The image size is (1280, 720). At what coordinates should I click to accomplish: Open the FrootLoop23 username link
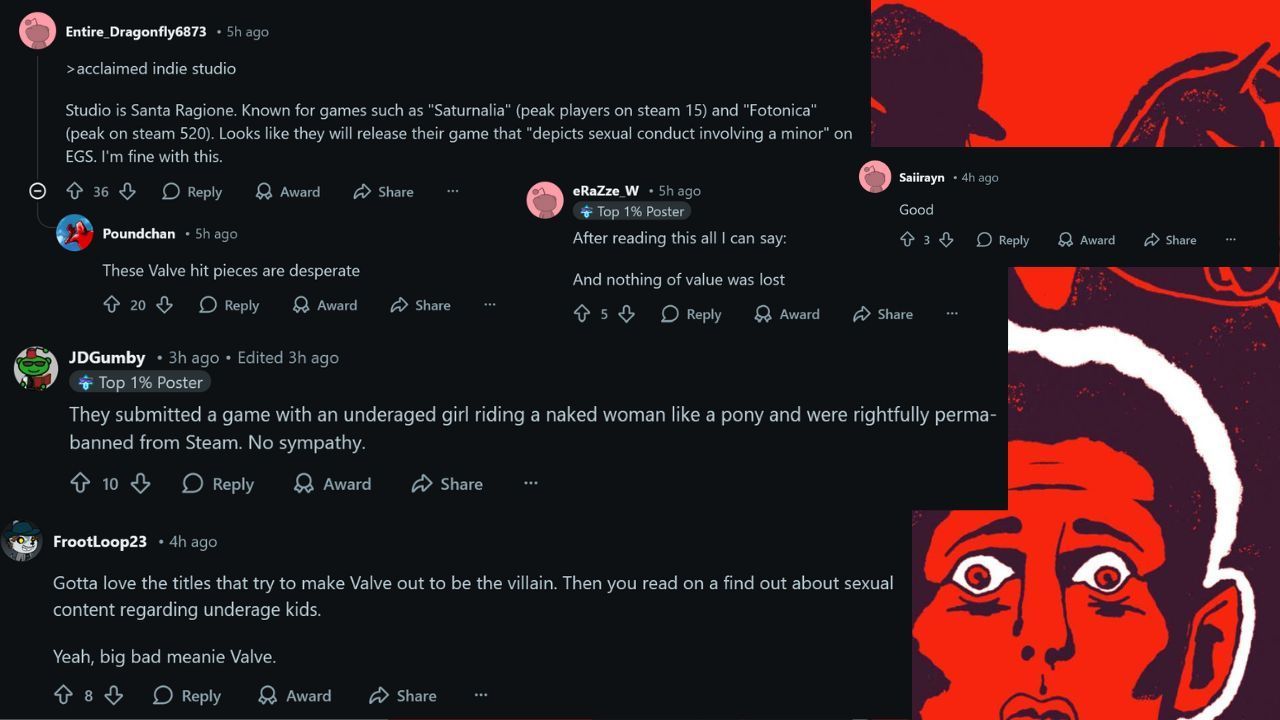[x=100, y=541]
